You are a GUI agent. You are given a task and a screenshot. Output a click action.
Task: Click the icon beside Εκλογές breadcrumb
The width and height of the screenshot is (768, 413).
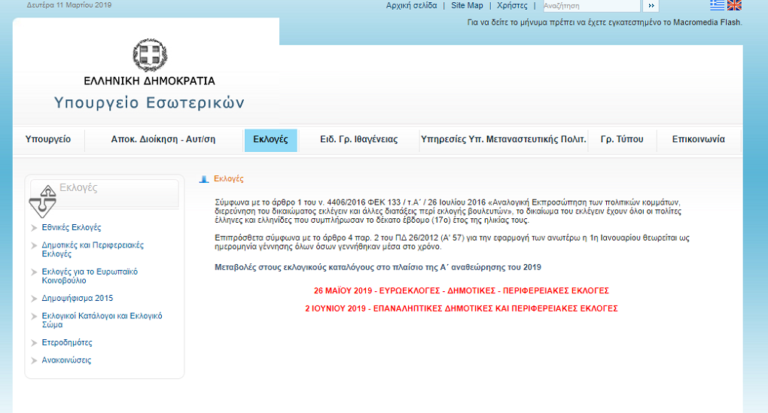click(204, 179)
